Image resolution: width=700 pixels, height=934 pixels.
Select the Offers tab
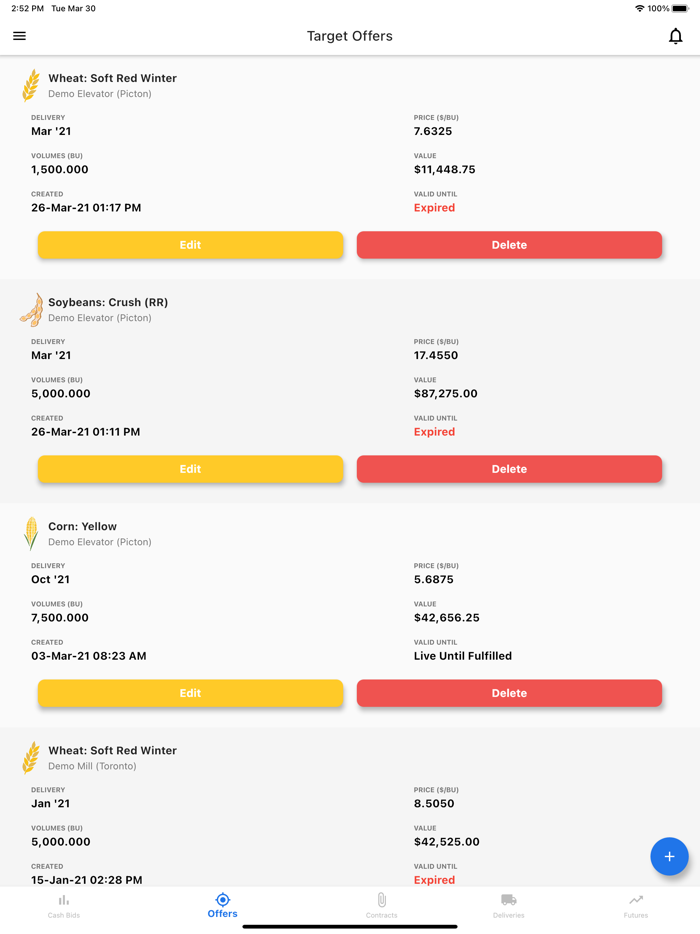(x=223, y=905)
